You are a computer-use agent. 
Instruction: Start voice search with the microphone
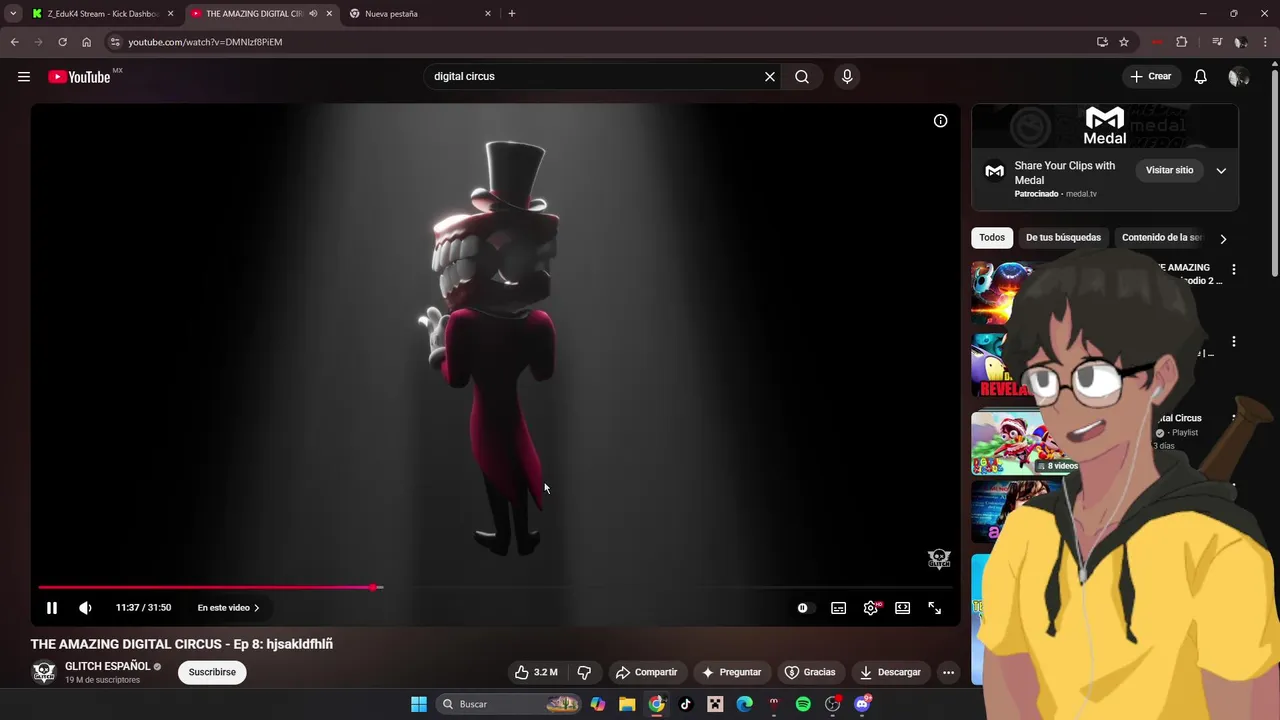click(x=847, y=76)
